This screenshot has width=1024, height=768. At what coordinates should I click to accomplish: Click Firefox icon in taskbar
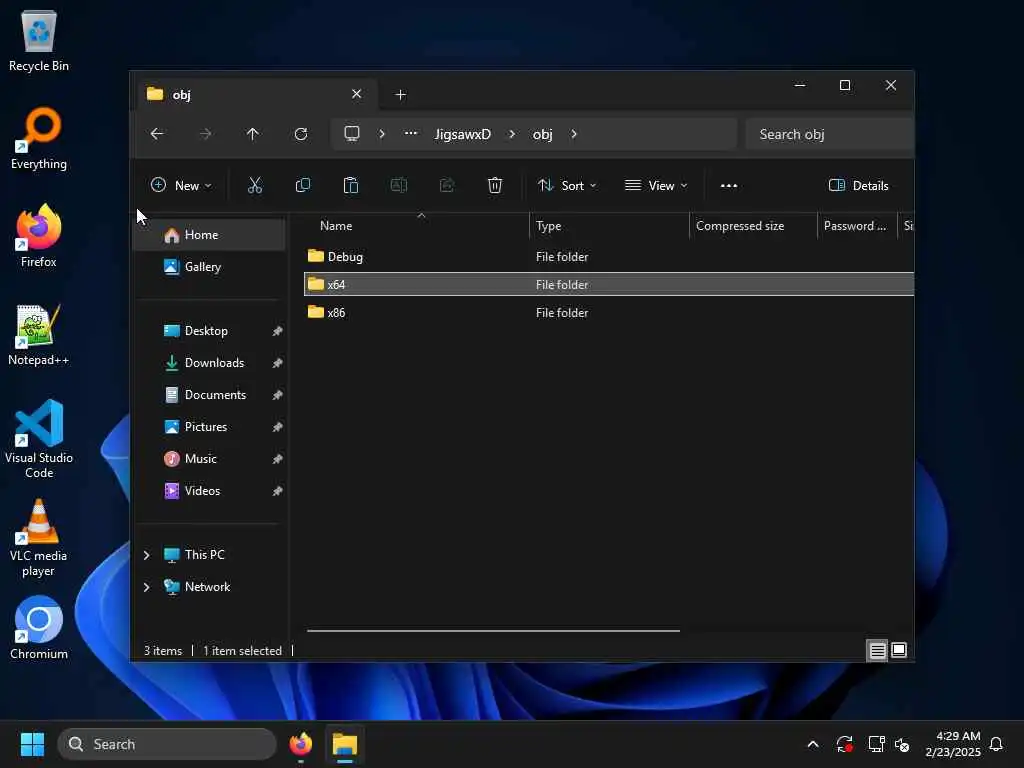click(301, 744)
